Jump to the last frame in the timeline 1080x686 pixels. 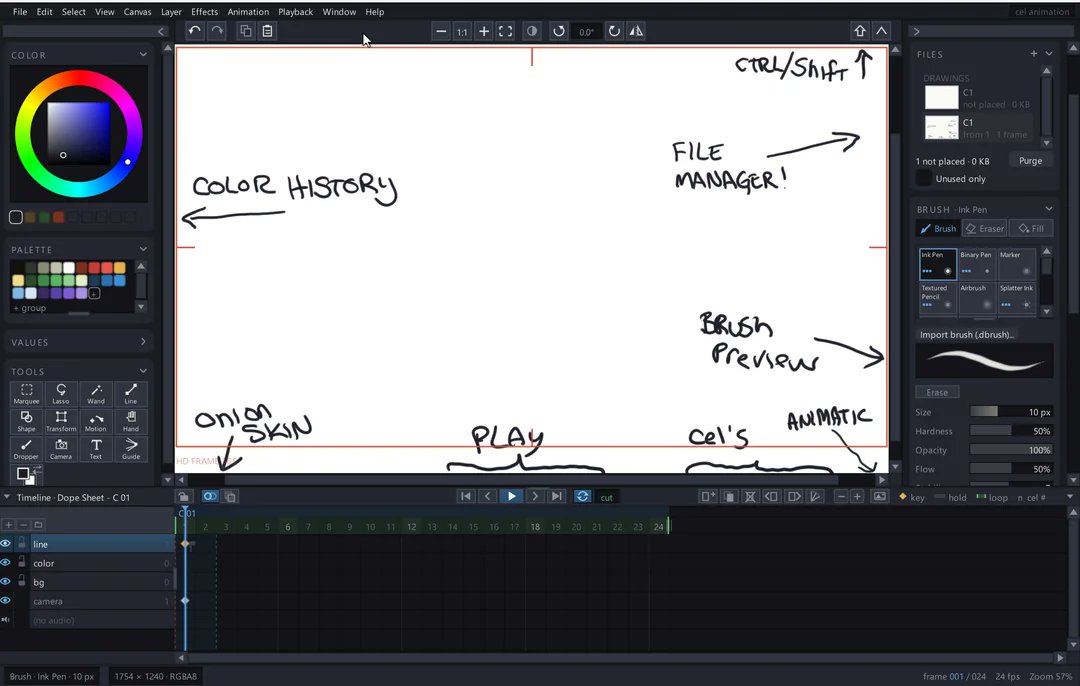[x=557, y=496]
